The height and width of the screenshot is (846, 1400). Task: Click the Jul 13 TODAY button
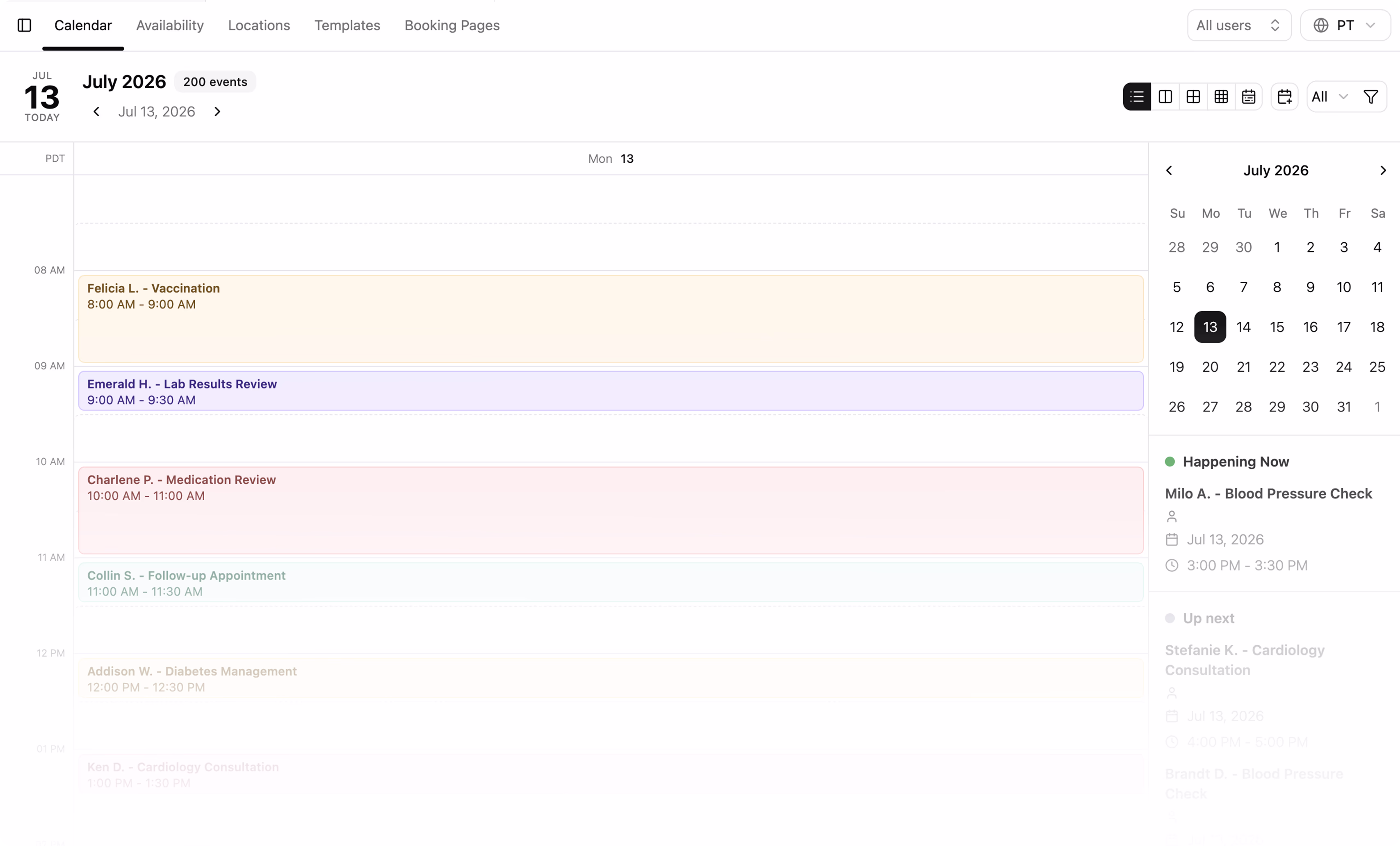click(42, 96)
